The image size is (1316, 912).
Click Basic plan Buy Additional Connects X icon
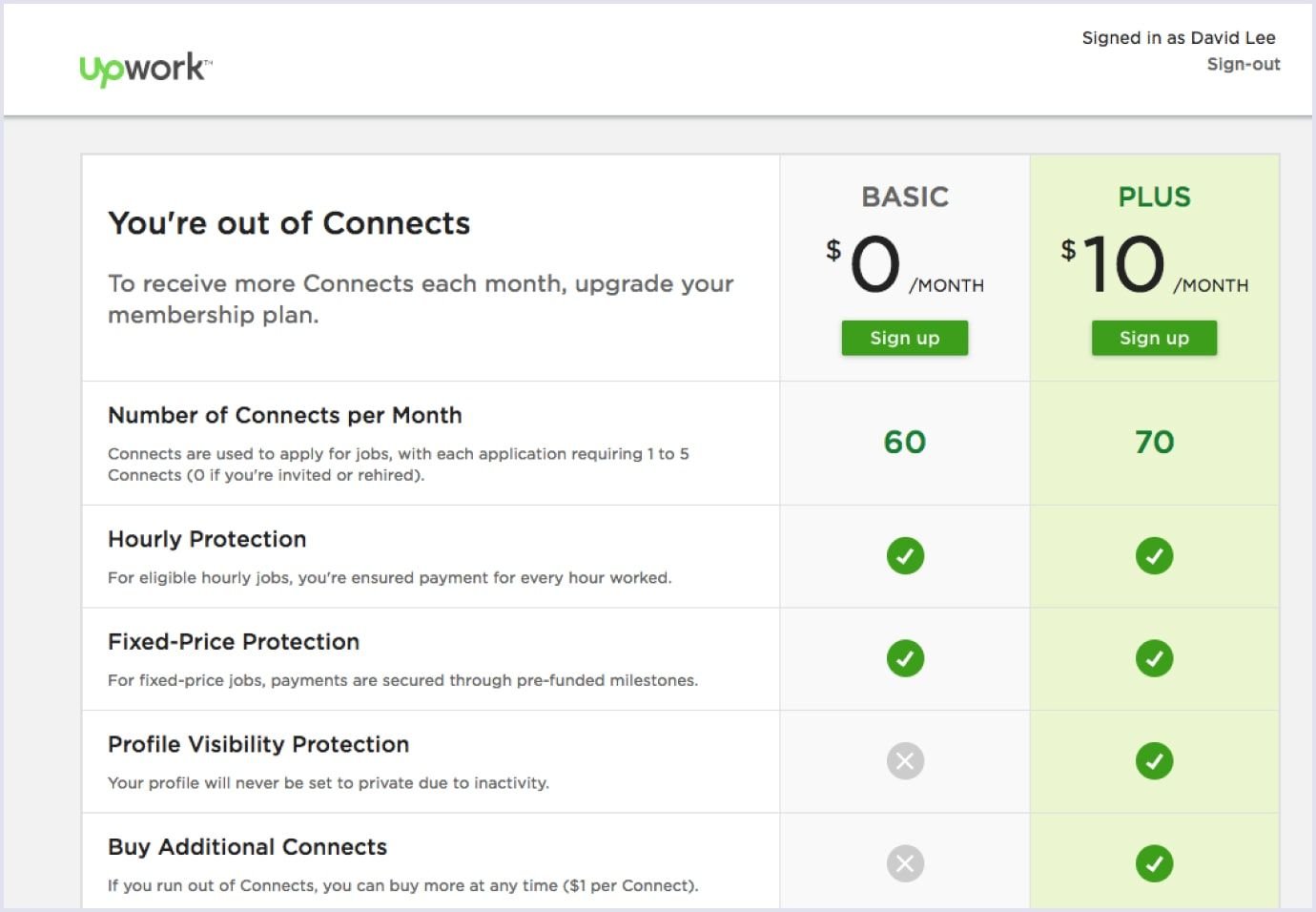(x=905, y=864)
